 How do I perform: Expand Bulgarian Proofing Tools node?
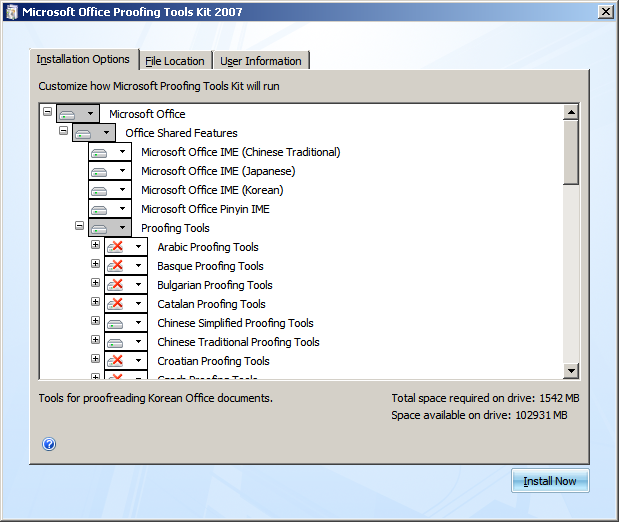pos(95,282)
